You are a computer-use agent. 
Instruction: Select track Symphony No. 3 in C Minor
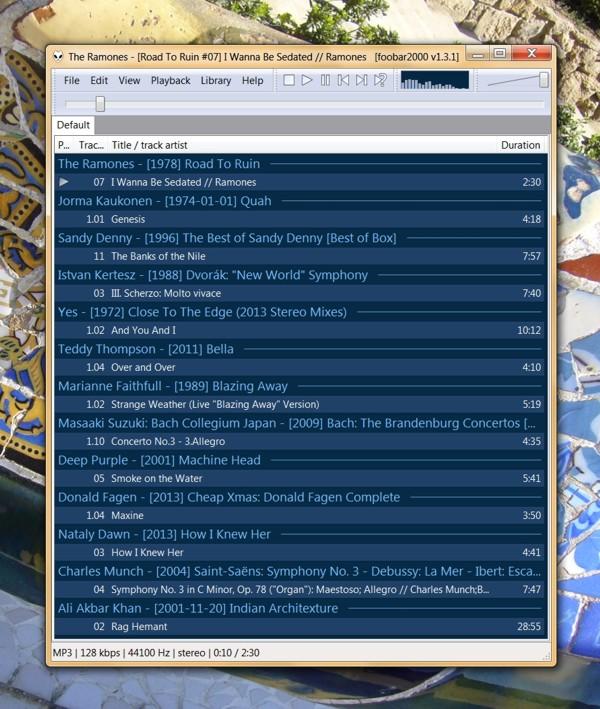301,590
